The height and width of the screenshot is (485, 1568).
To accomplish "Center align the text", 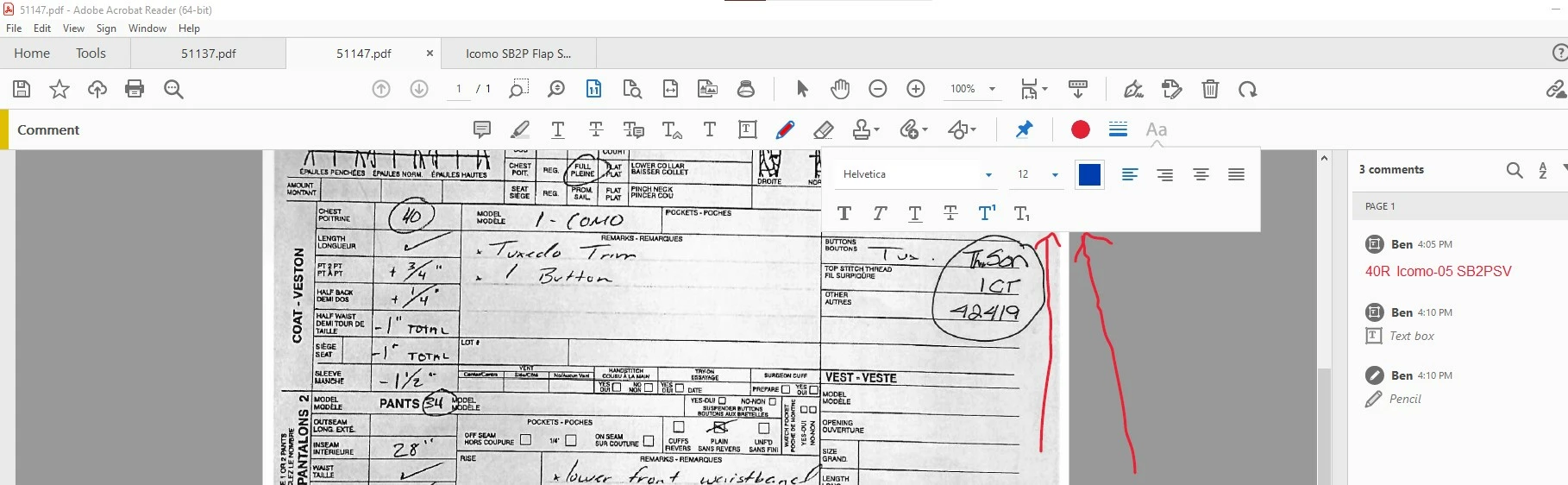I will 1201,174.
